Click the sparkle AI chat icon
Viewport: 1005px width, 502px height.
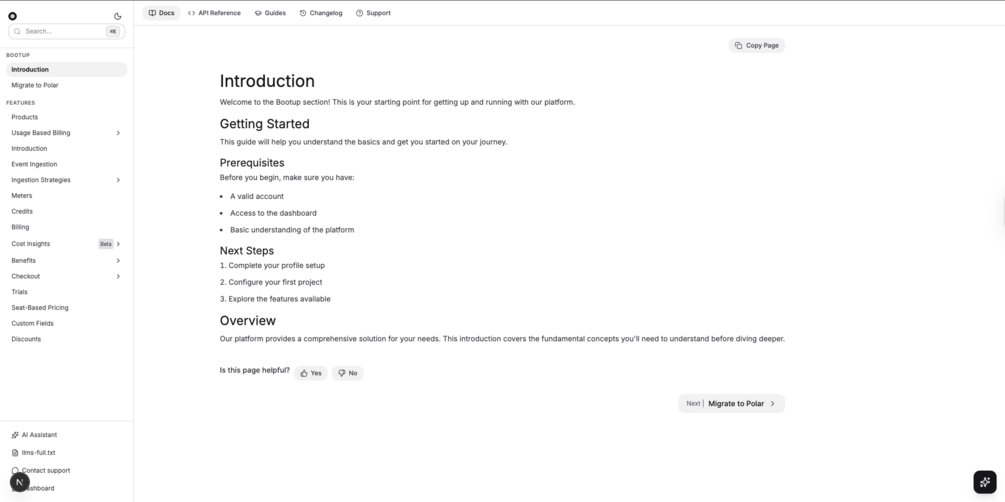(984, 482)
